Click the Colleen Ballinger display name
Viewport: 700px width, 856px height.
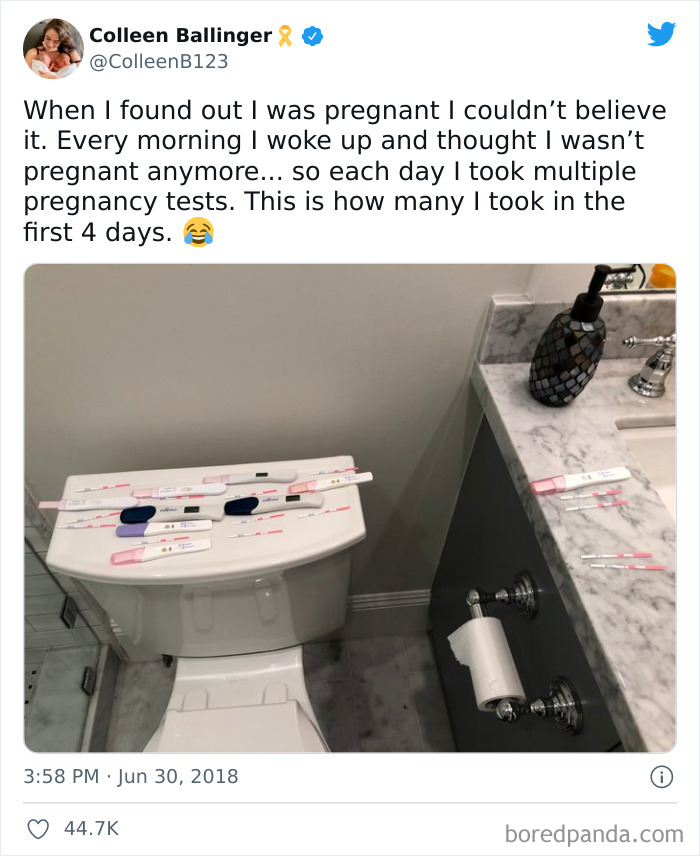point(180,35)
